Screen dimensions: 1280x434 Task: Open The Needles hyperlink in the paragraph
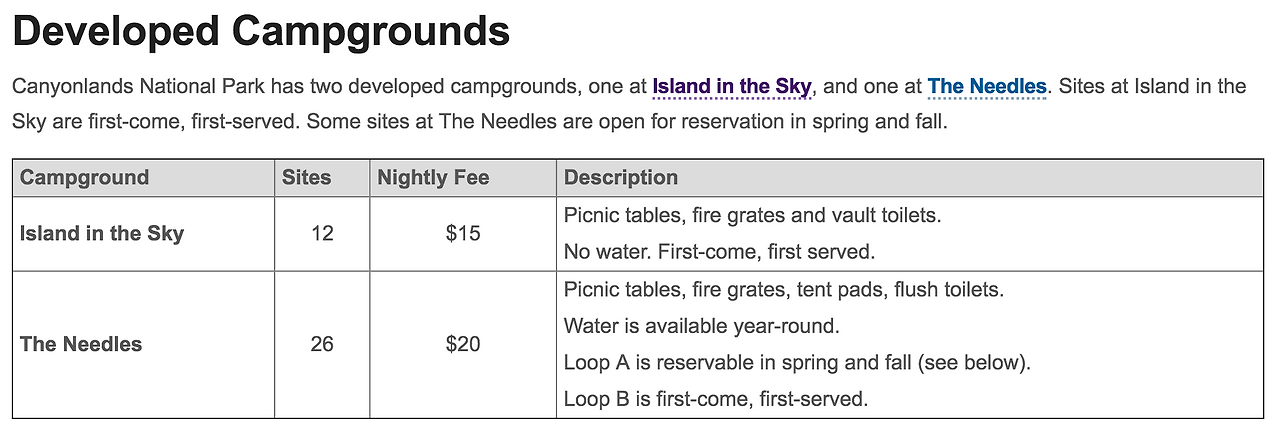987,86
